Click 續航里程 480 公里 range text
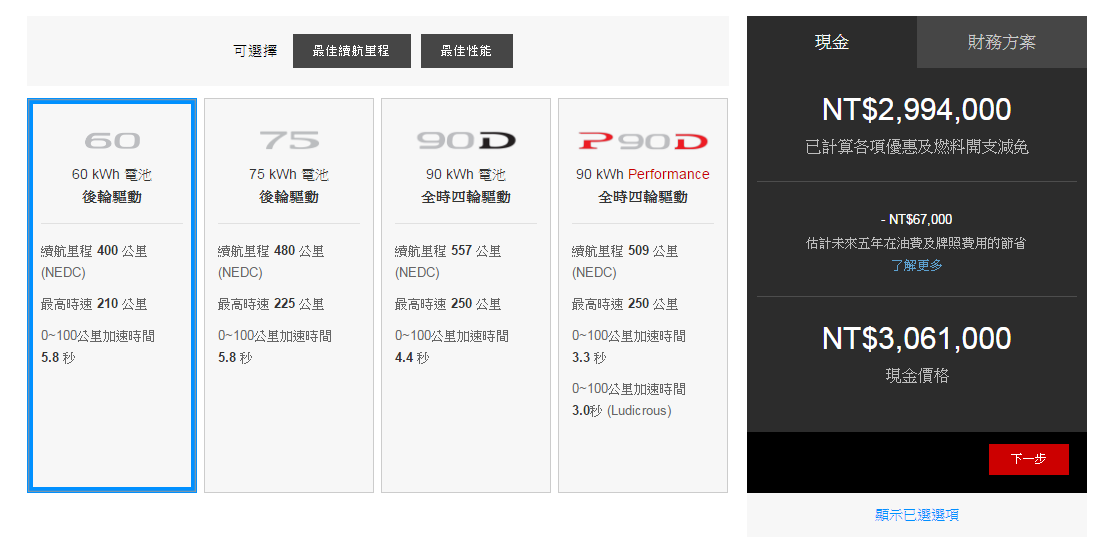 tap(271, 251)
